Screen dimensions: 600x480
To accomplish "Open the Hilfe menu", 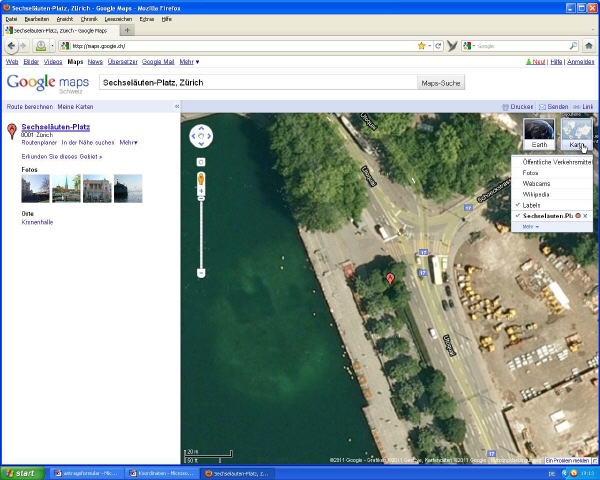I will 166,19.
